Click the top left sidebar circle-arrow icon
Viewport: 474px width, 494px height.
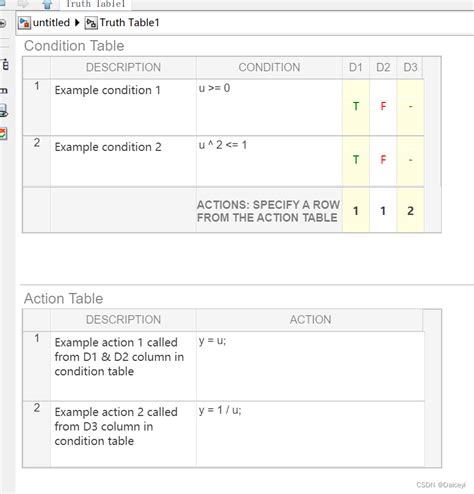[x=3, y=23]
